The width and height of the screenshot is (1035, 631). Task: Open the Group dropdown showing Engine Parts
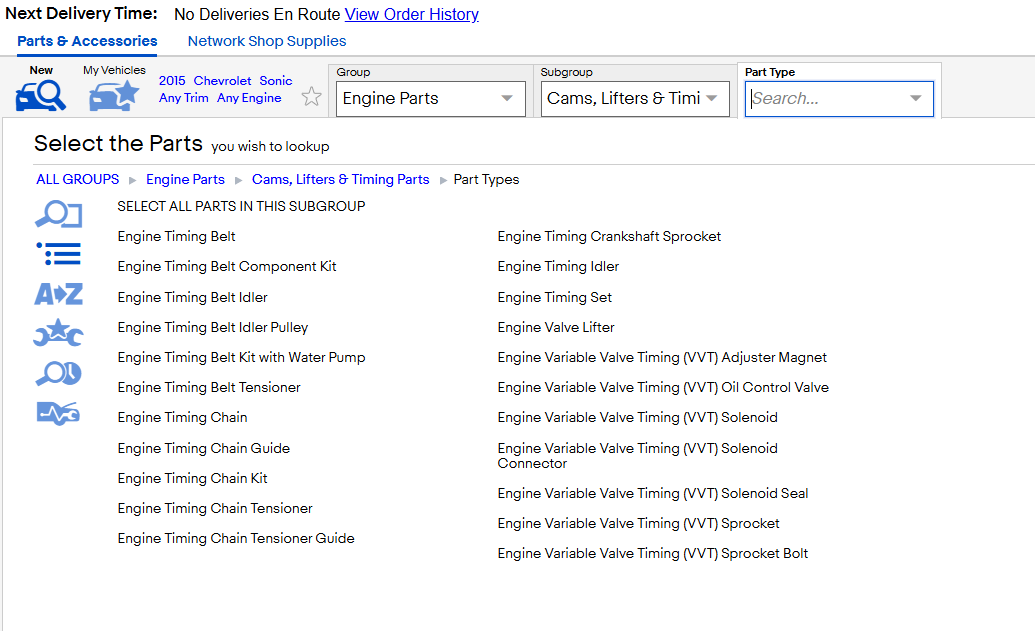point(431,98)
